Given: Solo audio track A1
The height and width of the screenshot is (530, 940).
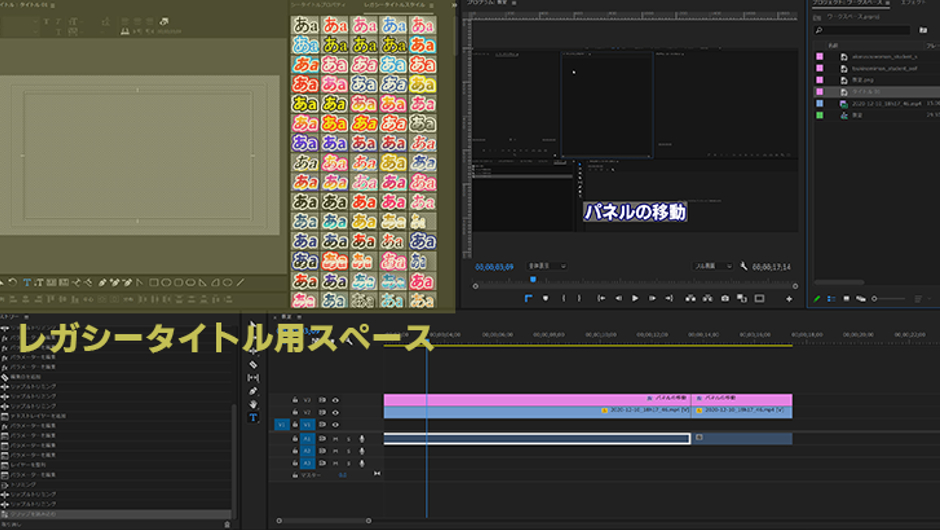Looking at the screenshot, I should (348, 439).
